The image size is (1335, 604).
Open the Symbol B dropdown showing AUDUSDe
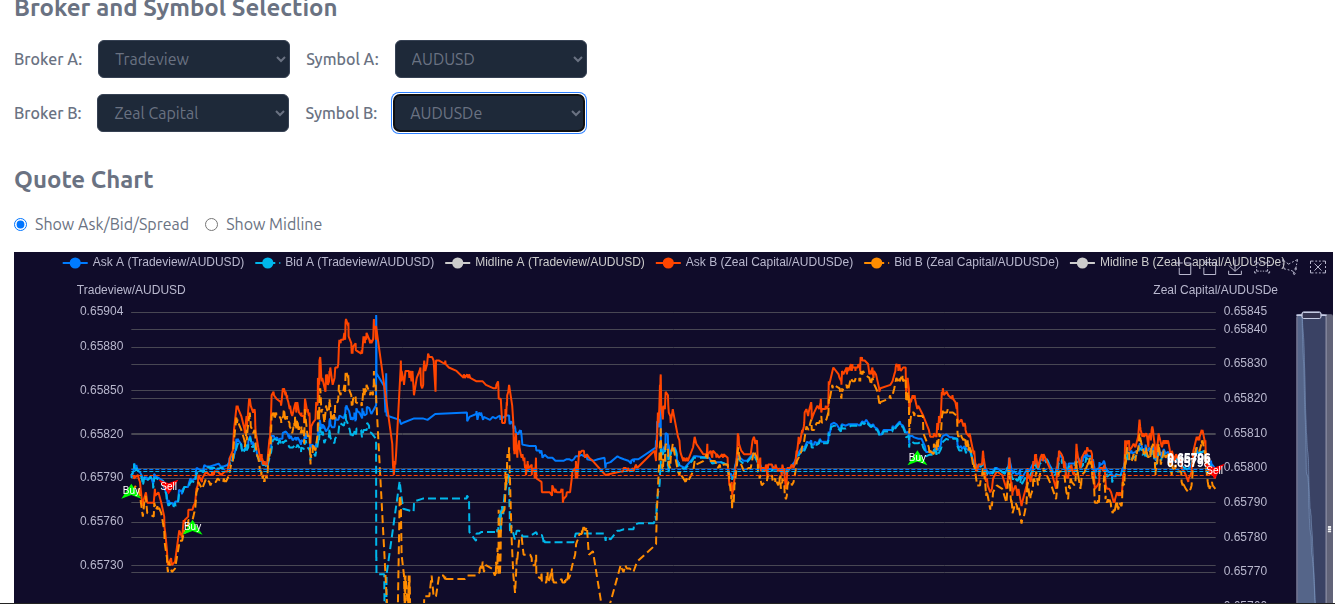tap(489, 113)
